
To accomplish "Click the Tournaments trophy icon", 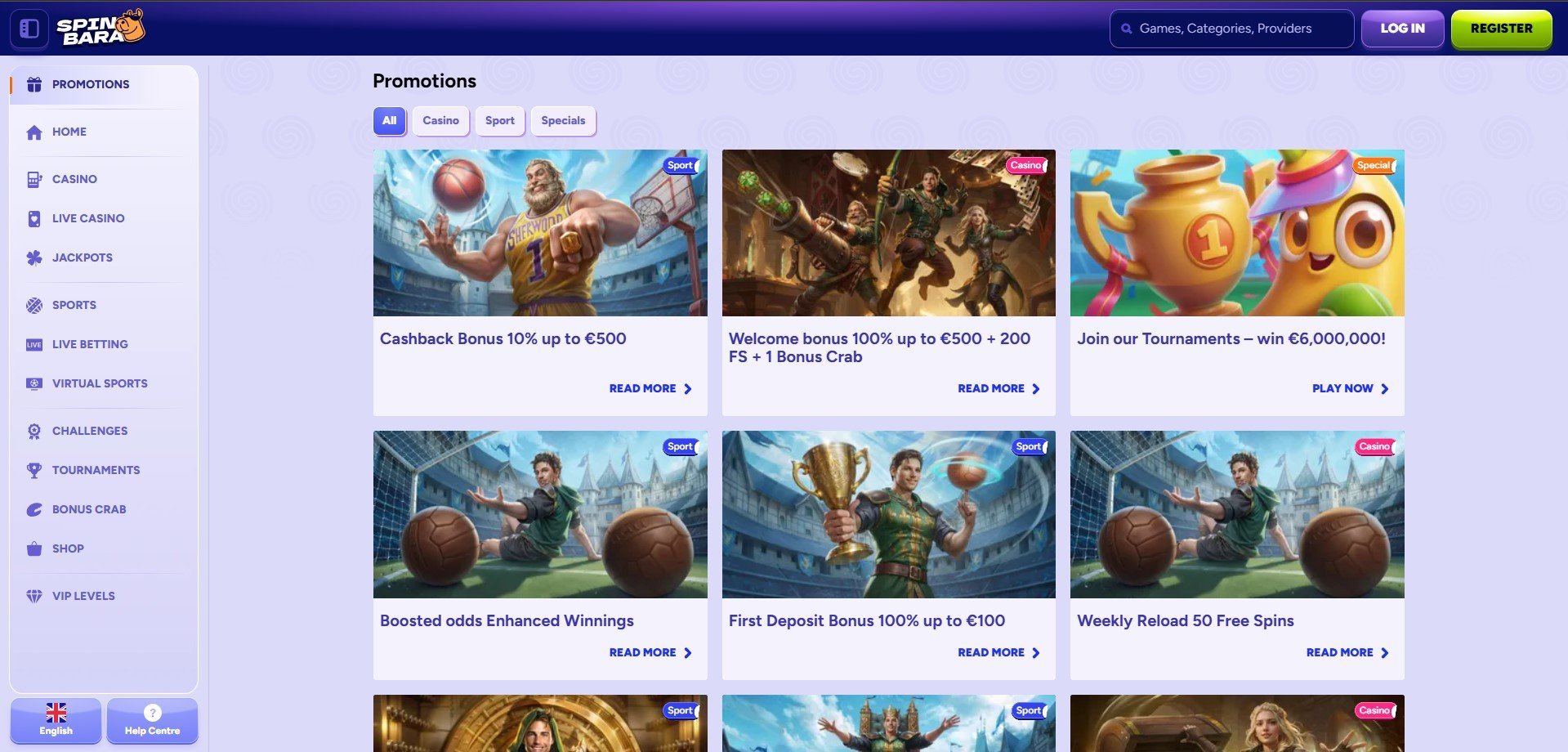I will coord(34,470).
